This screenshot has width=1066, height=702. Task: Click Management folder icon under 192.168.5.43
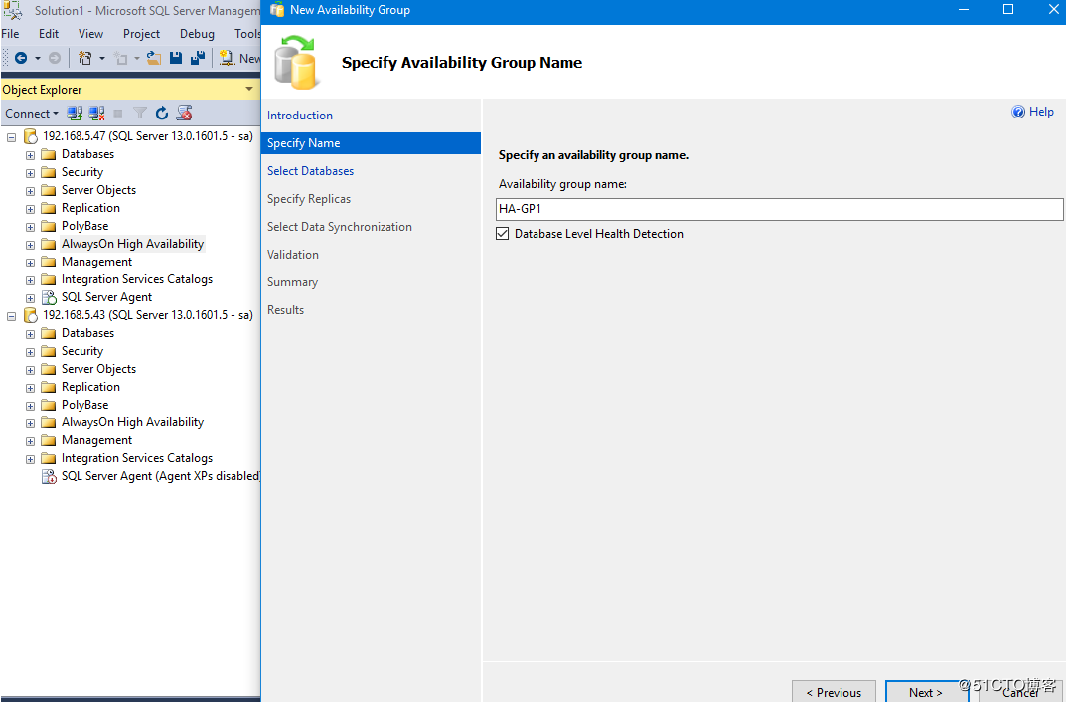coord(48,440)
